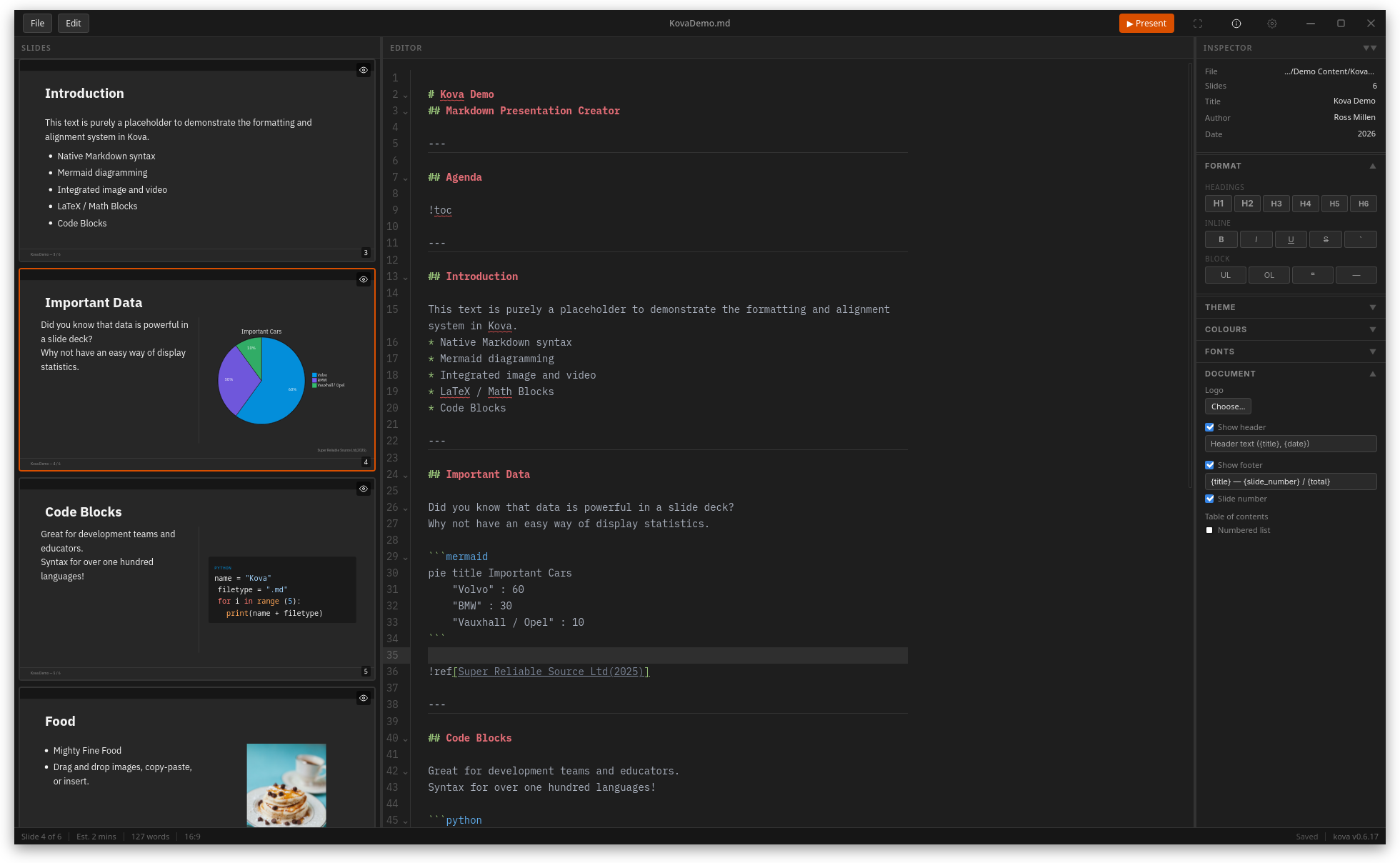This screenshot has width=1400, height=863.
Task: Open the info icon in title bar
Action: 1236,24
